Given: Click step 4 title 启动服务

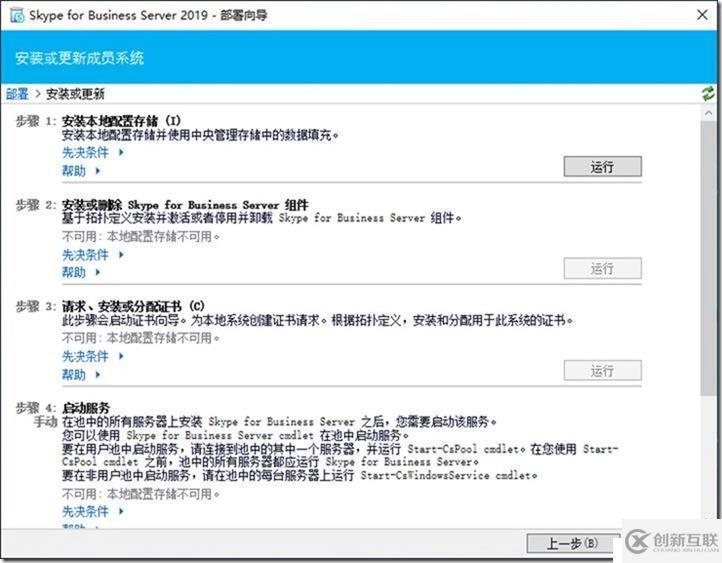Looking at the screenshot, I should (x=86, y=408).
